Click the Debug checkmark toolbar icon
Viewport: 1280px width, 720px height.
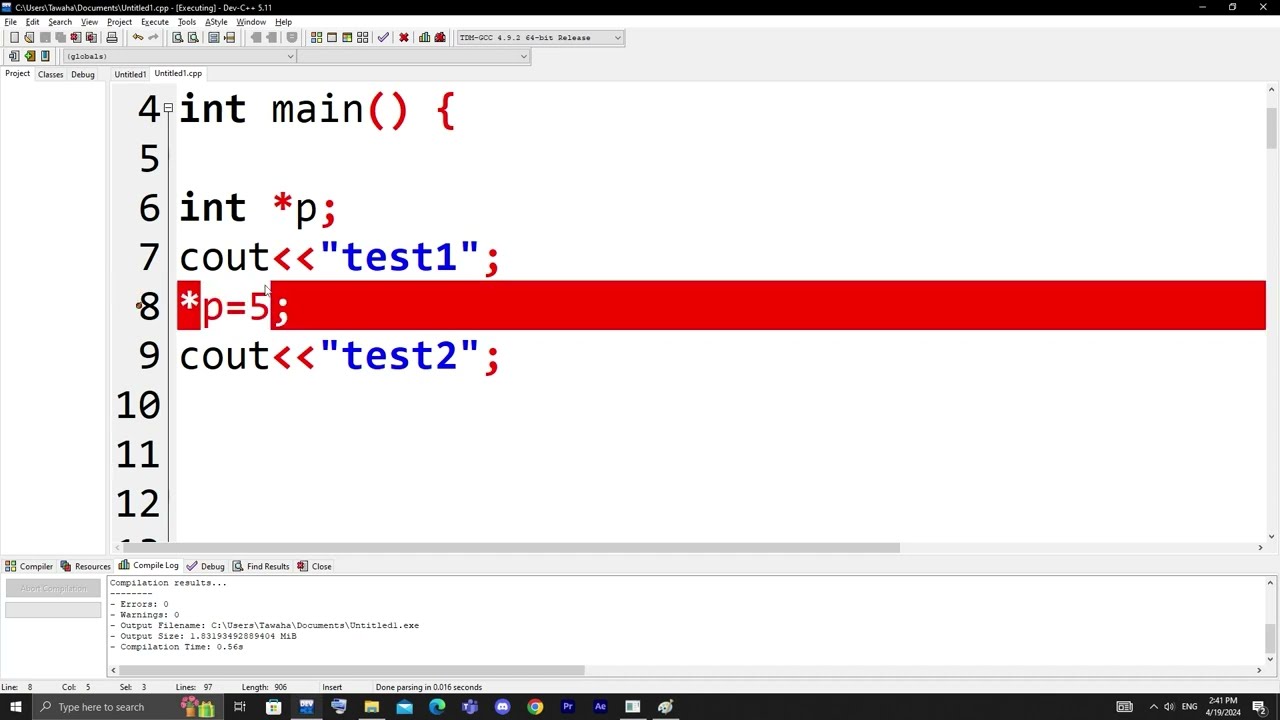[383, 37]
